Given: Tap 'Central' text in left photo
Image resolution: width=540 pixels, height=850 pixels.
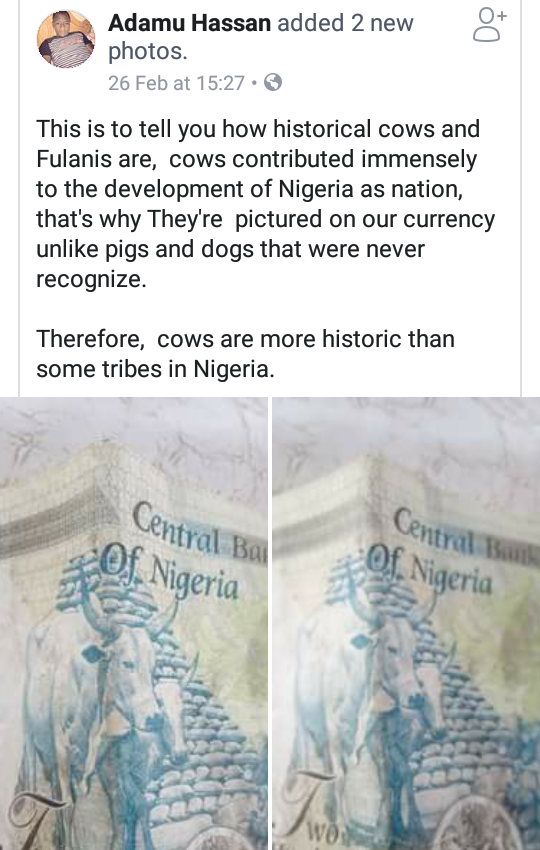Looking at the screenshot, I should pyautogui.click(x=176, y=529).
